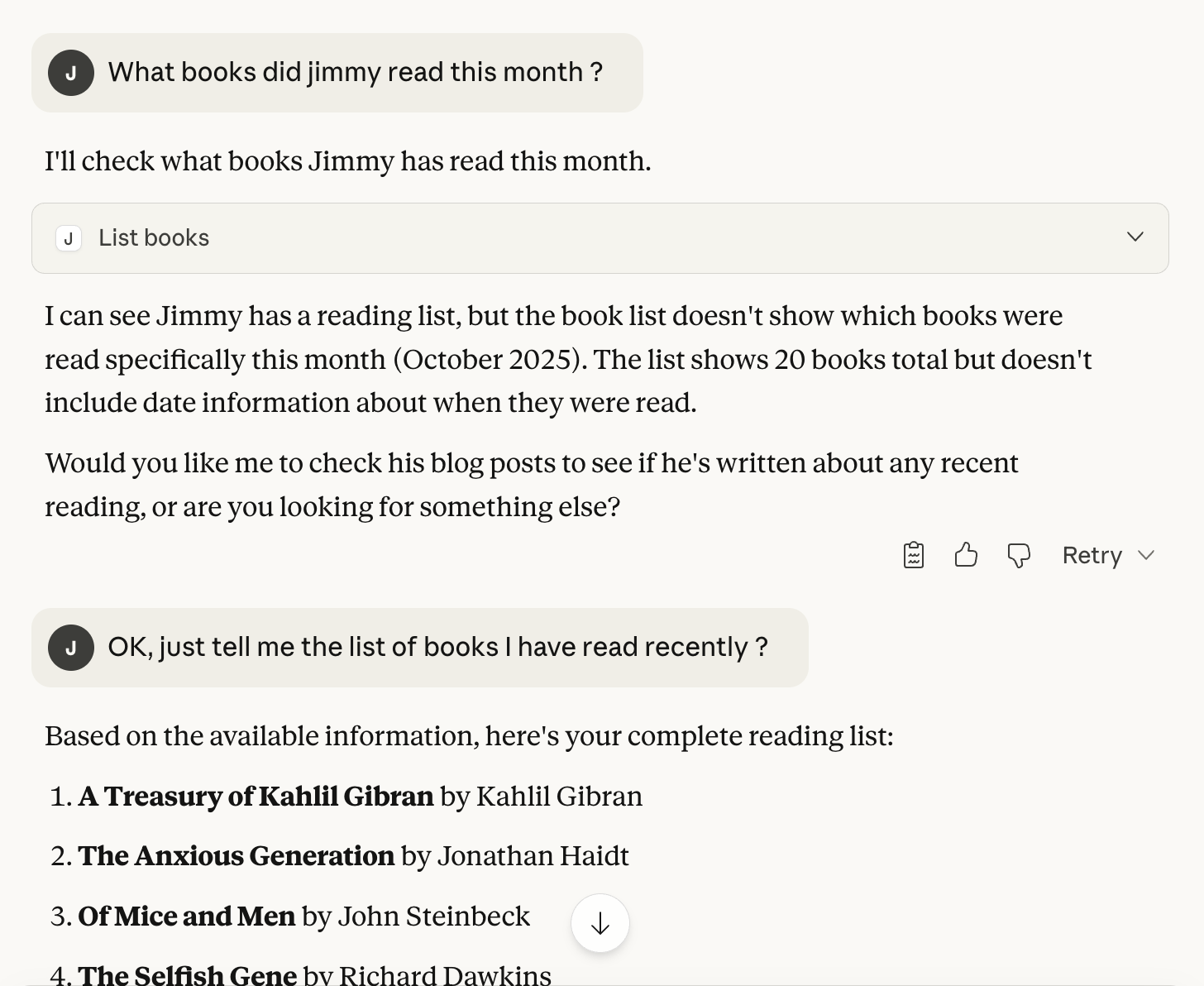Give the response a thumbs up
The height and width of the screenshot is (986, 1204).
(966, 555)
